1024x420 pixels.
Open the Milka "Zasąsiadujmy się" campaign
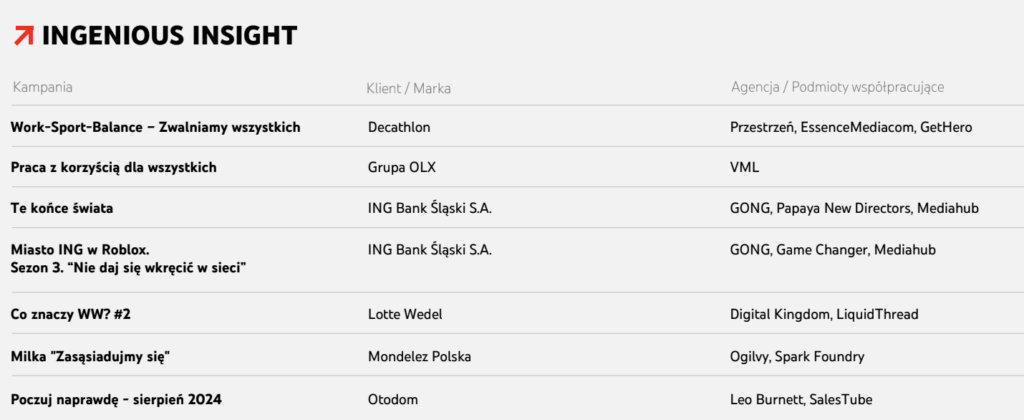click(95, 357)
